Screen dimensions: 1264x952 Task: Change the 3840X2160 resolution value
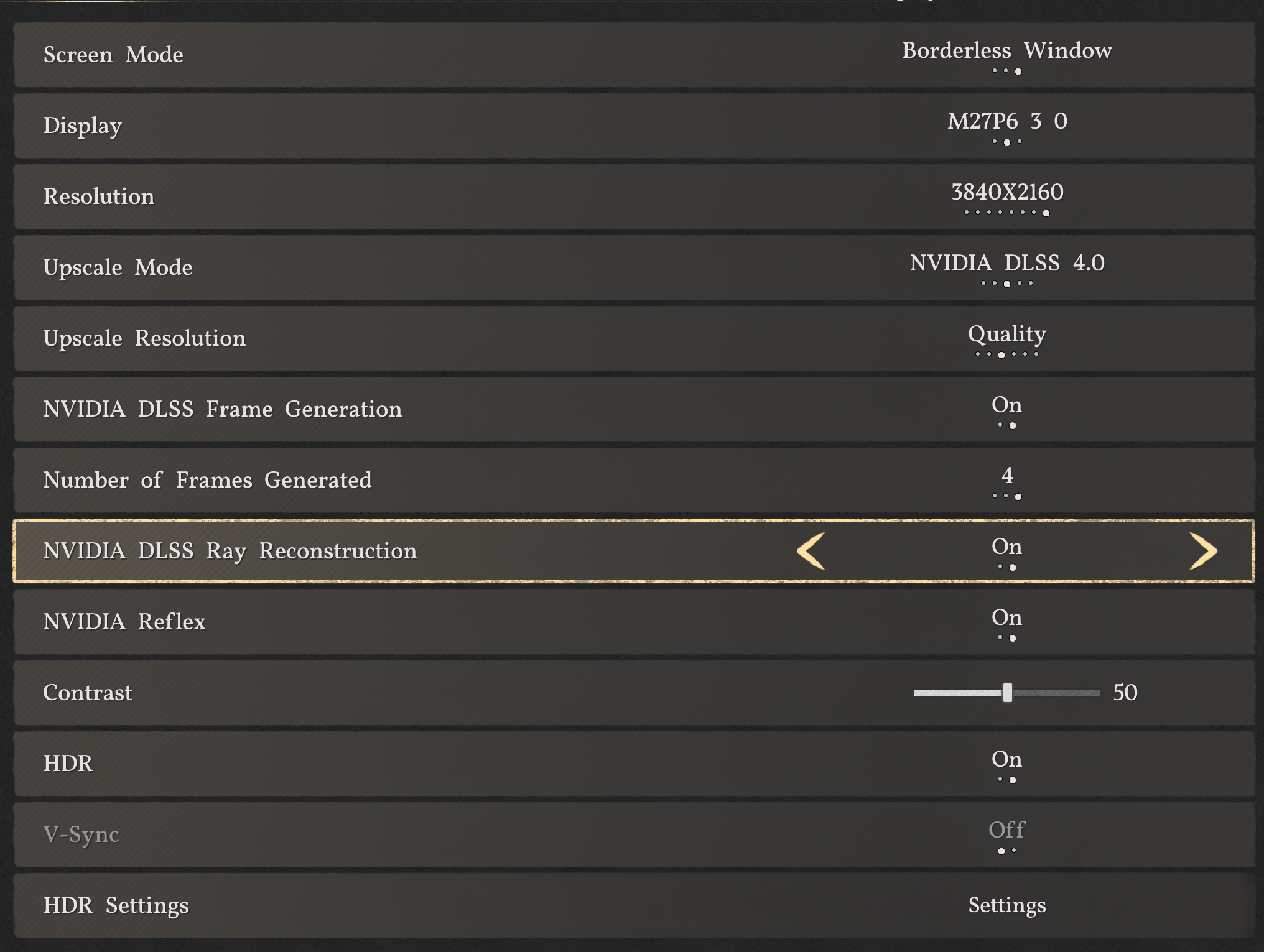coord(1007,192)
